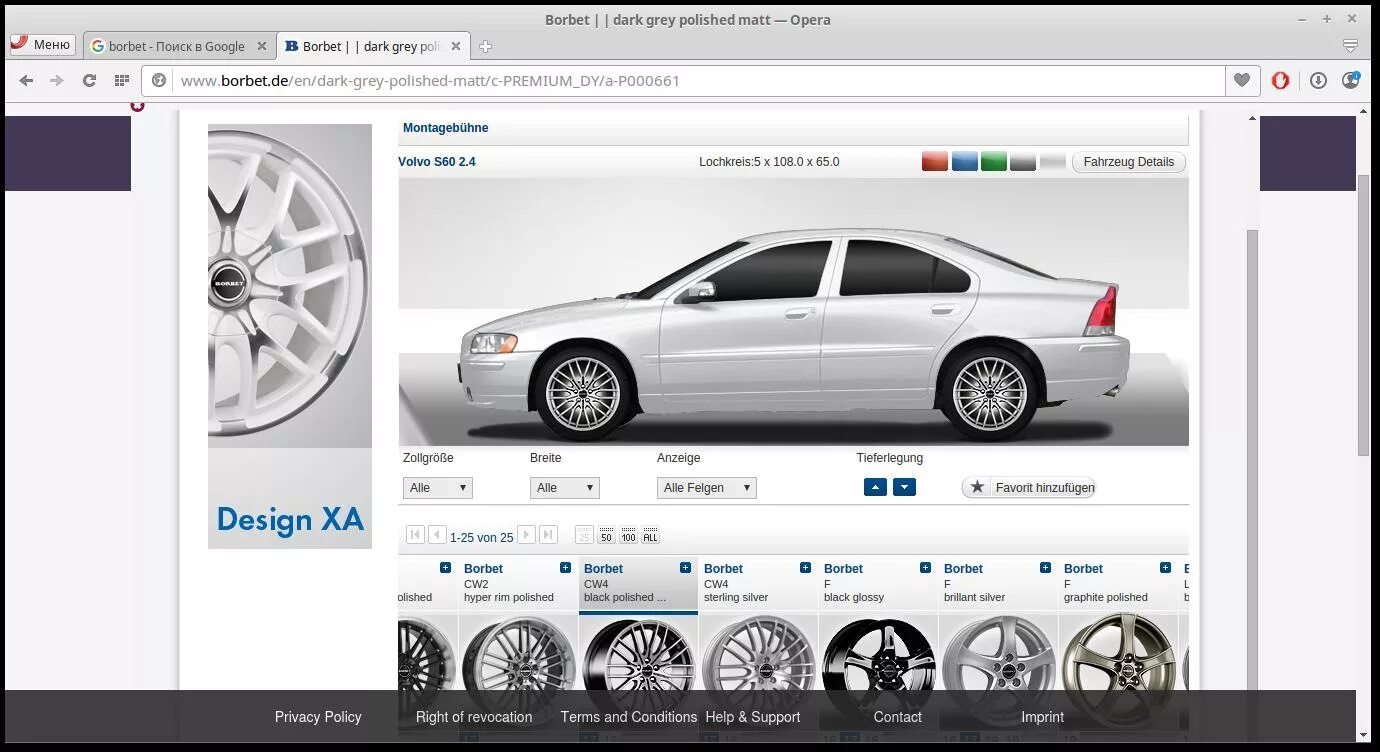Click the Lochkreis 5 x 108.0 x 65.0 text
Image resolution: width=1380 pixels, height=752 pixels.
tap(769, 162)
